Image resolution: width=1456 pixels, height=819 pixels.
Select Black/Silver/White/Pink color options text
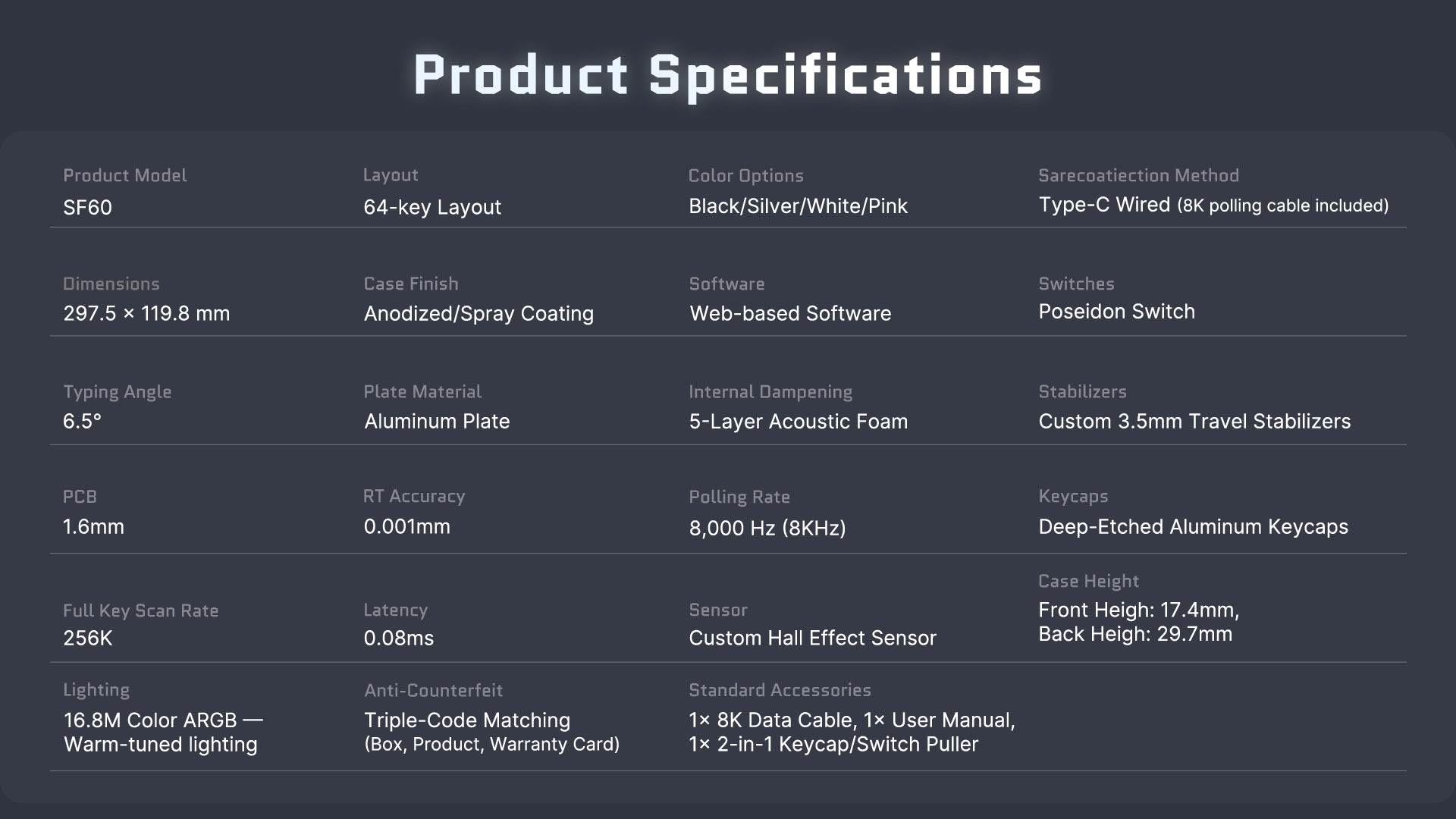pos(798,206)
